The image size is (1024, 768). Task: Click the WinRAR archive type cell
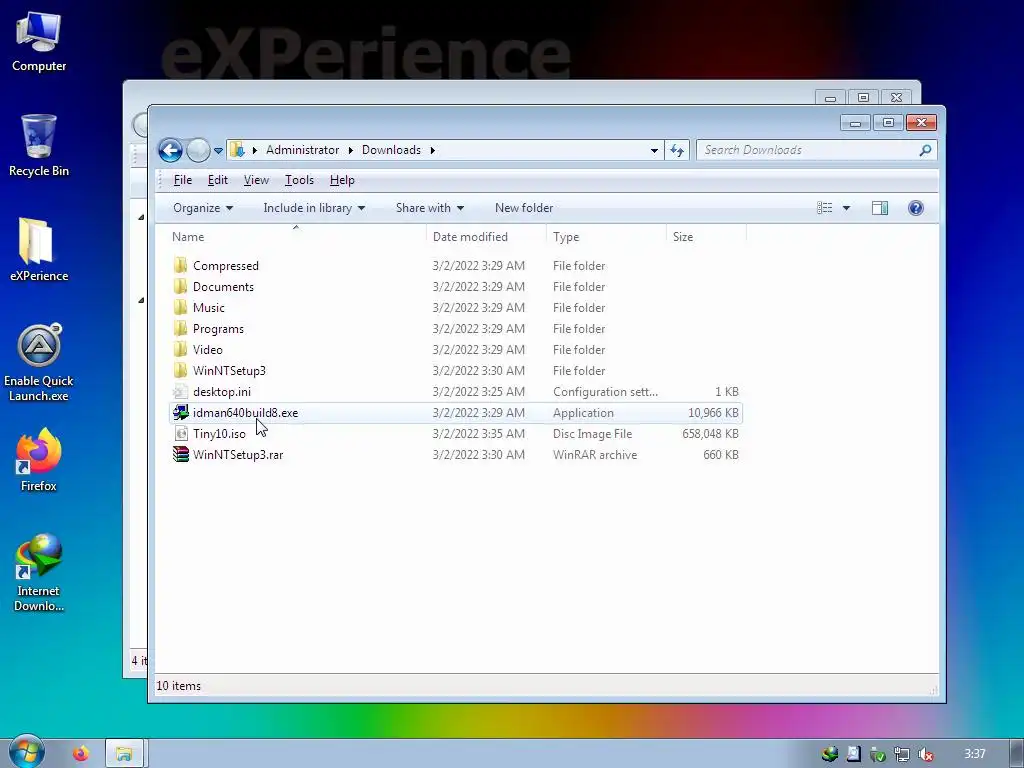tap(595, 455)
